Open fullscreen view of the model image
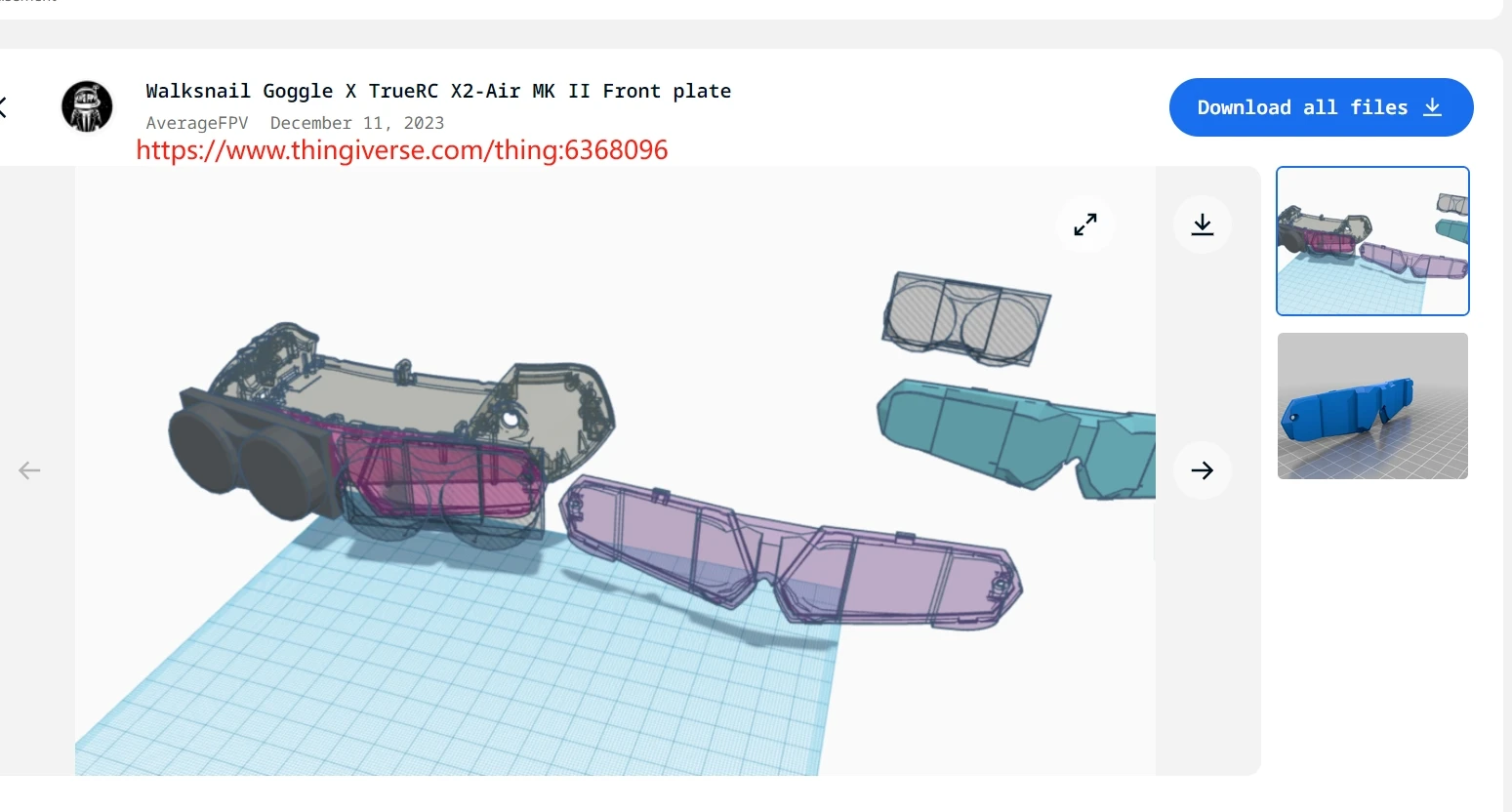The width and height of the screenshot is (1512, 812). tap(1085, 224)
